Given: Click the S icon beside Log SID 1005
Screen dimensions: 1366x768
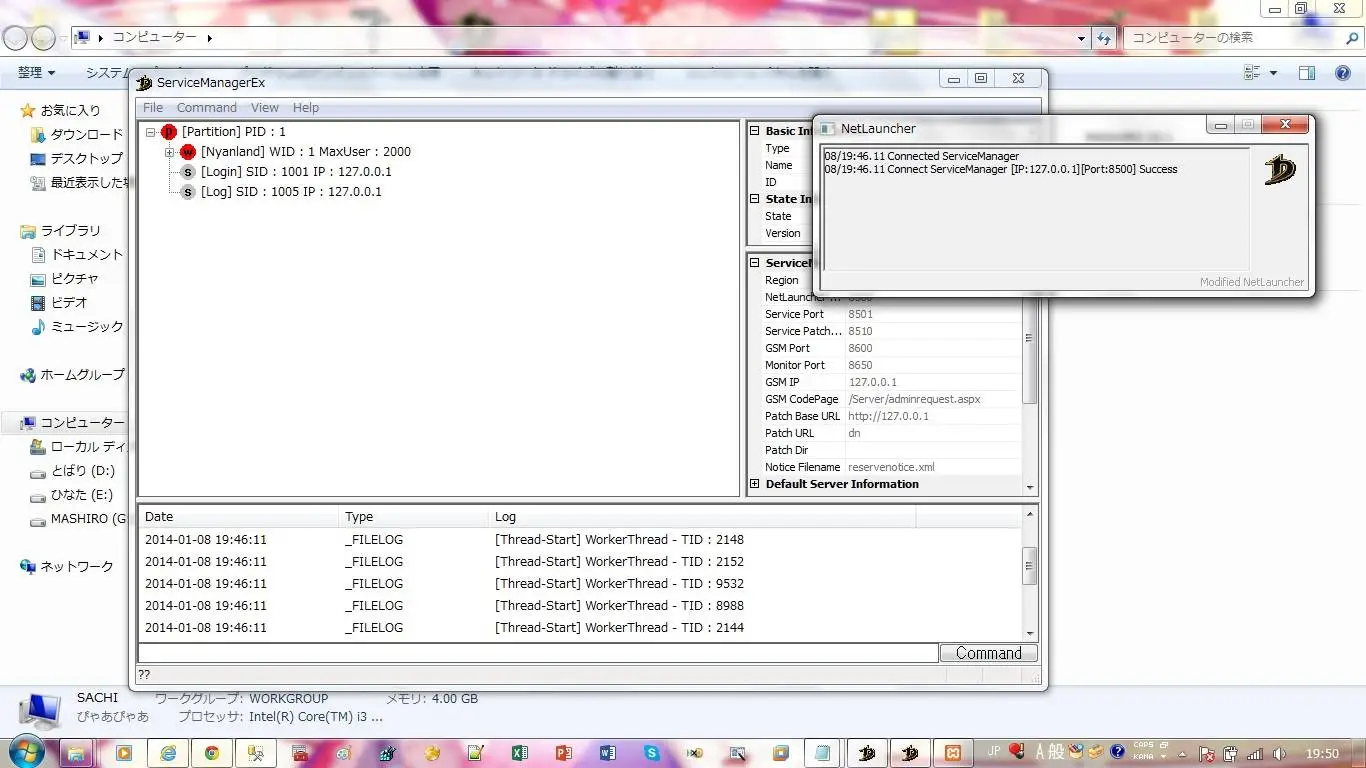Looking at the screenshot, I should click(188, 192).
